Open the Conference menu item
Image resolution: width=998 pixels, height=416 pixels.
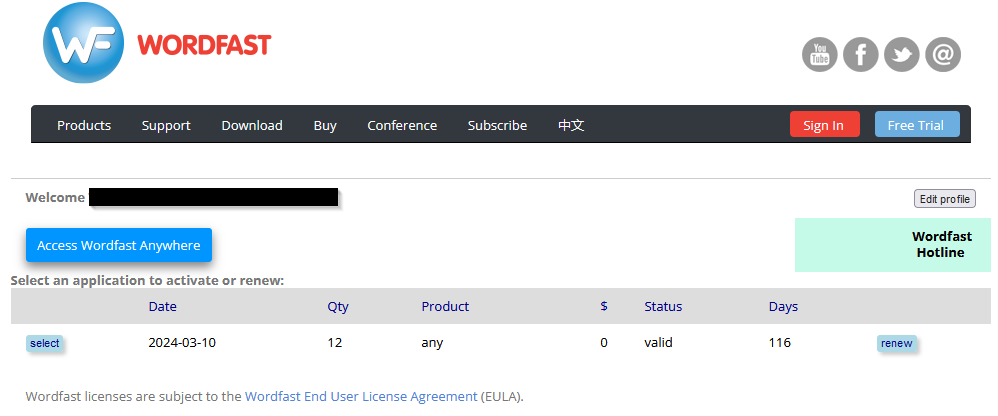(402, 125)
